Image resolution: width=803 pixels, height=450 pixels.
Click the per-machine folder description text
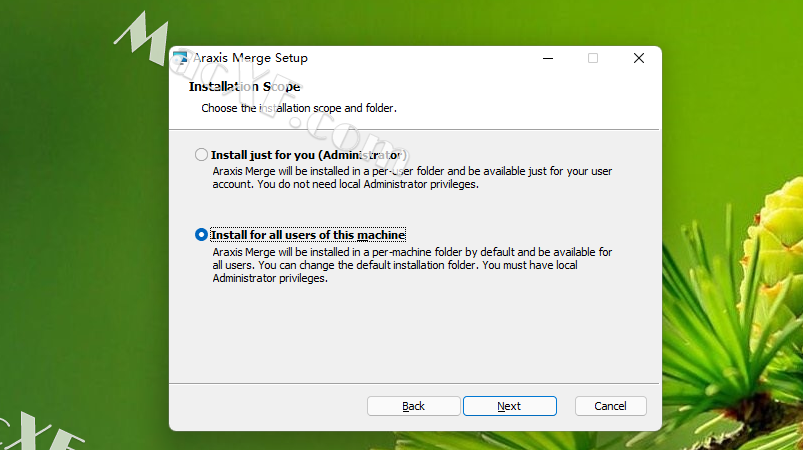click(412, 265)
